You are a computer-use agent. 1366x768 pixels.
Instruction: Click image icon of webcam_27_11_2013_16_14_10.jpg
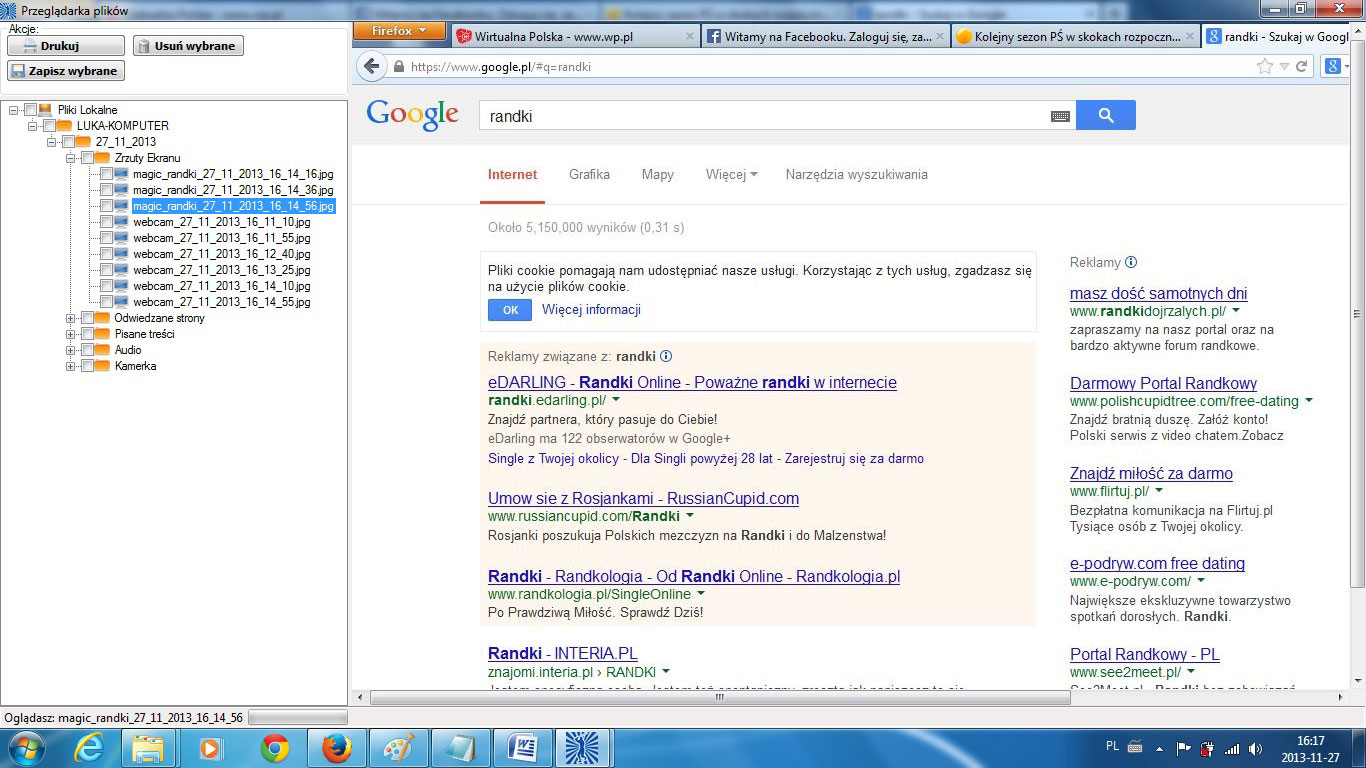121,286
